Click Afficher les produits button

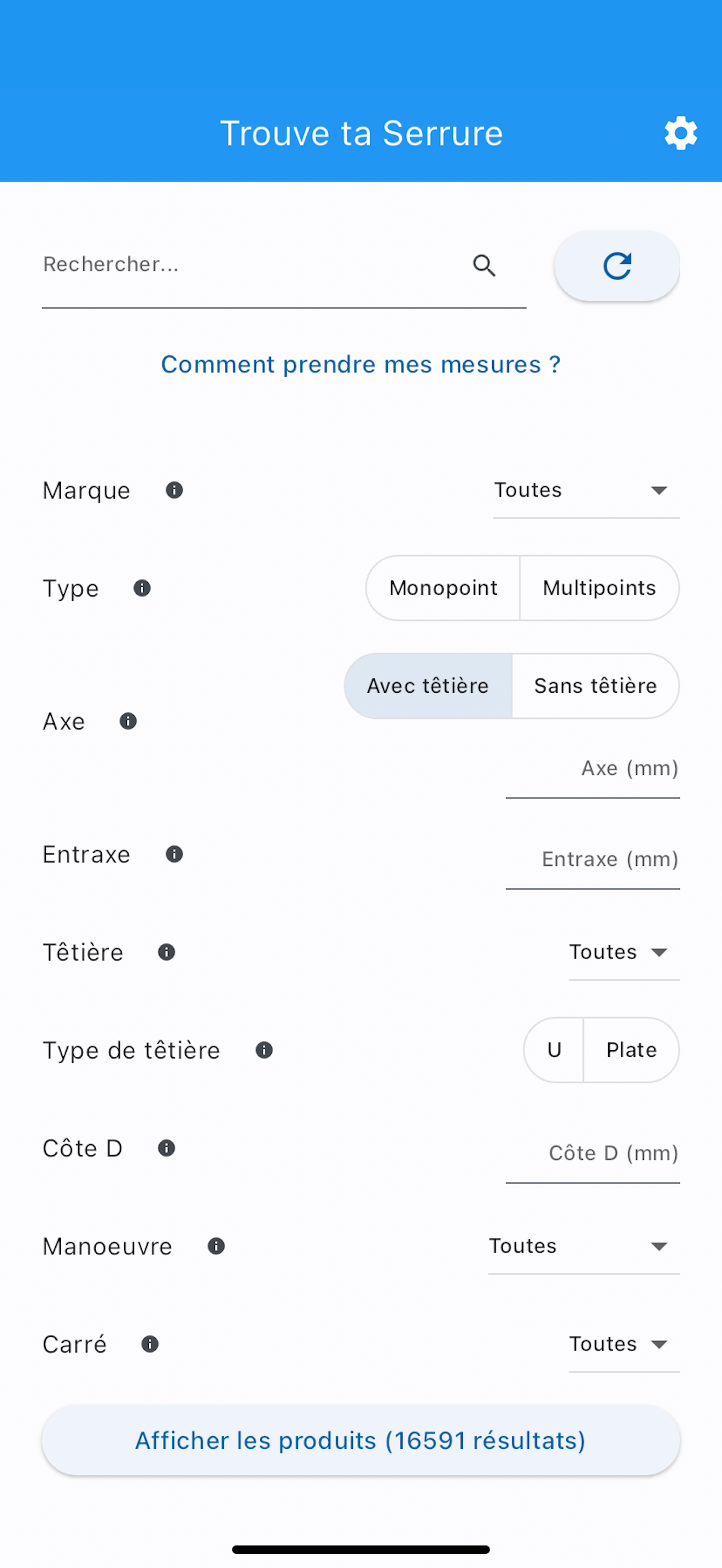pyautogui.click(x=361, y=1440)
